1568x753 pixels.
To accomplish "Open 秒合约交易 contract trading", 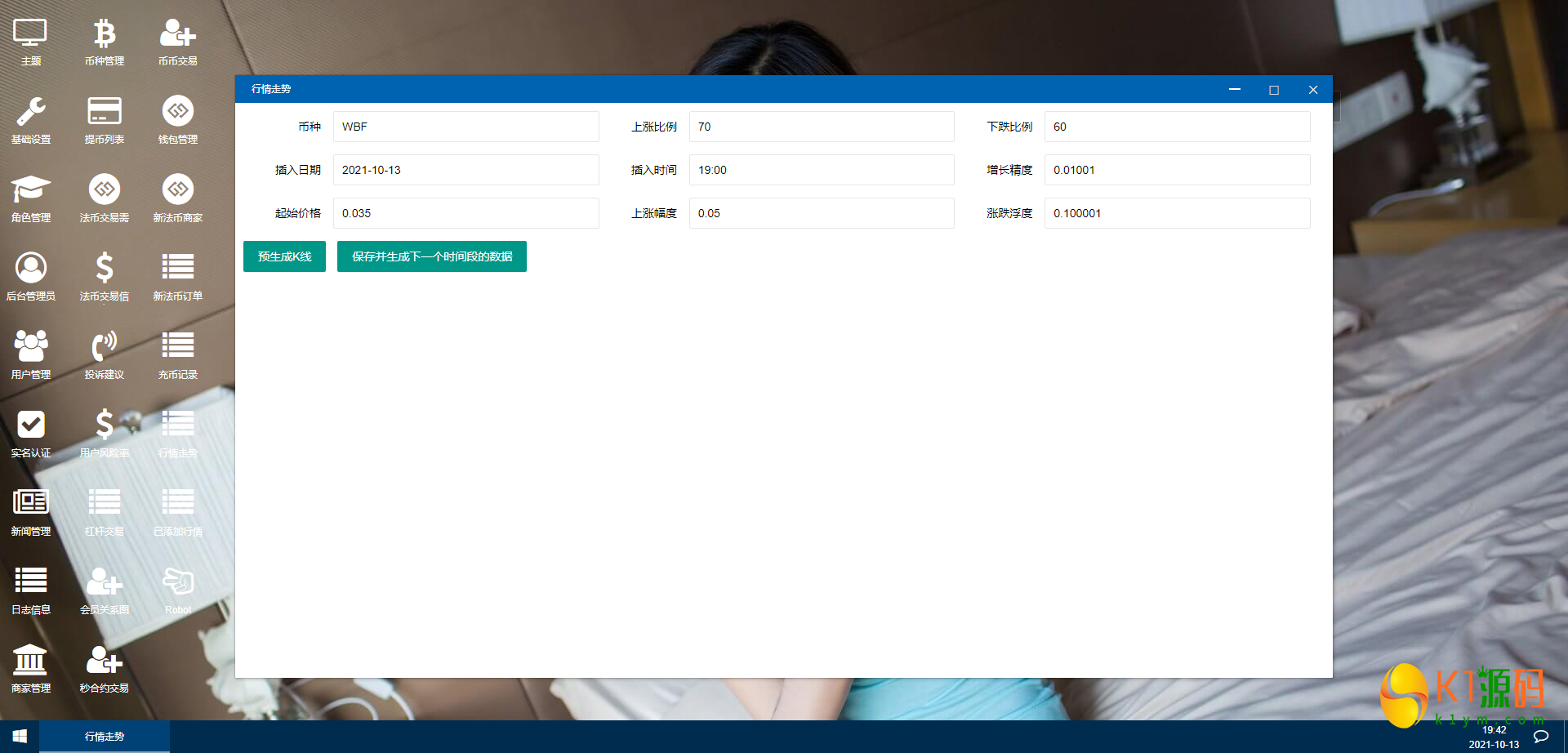I will point(105,669).
